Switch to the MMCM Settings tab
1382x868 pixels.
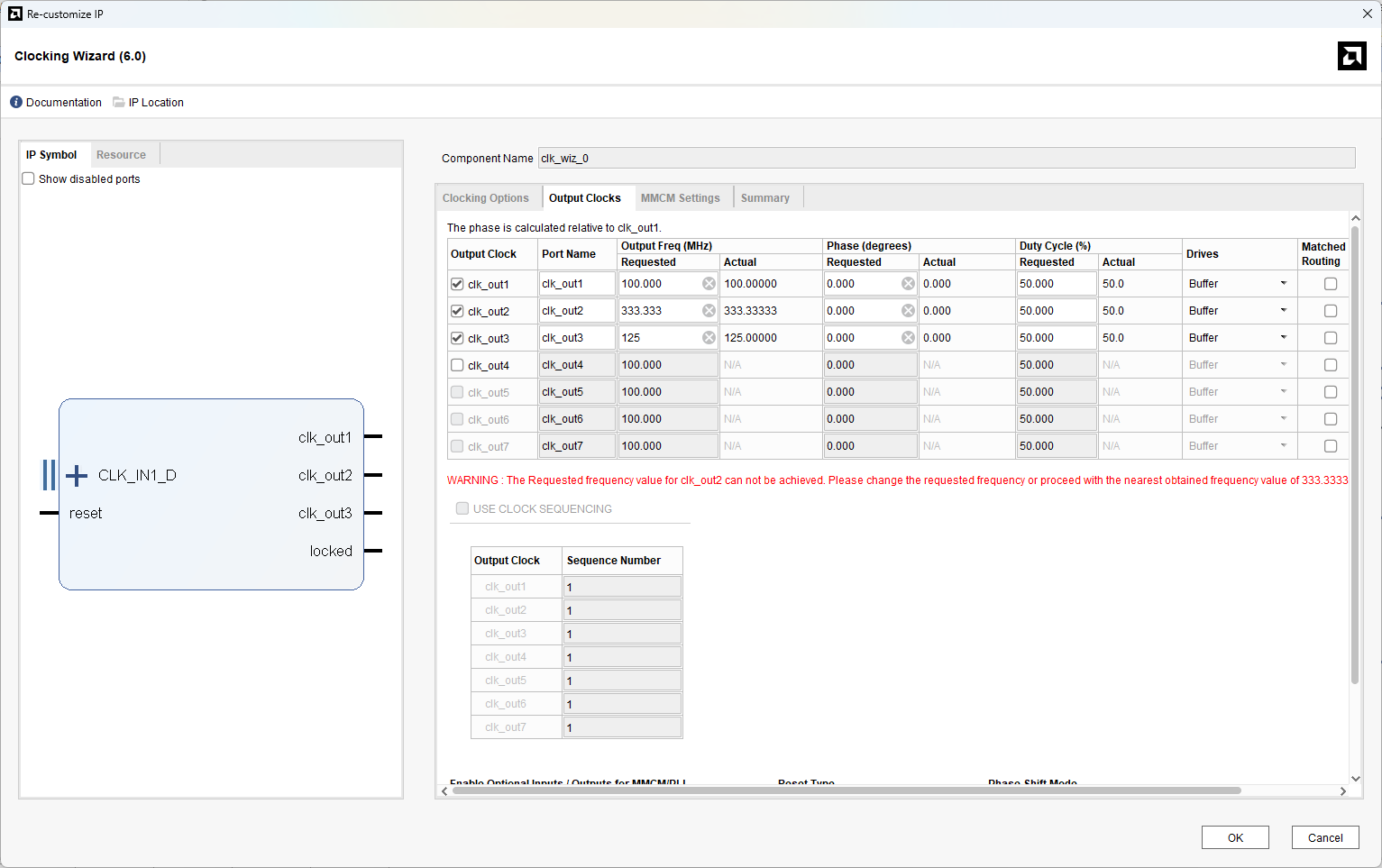[x=680, y=198]
